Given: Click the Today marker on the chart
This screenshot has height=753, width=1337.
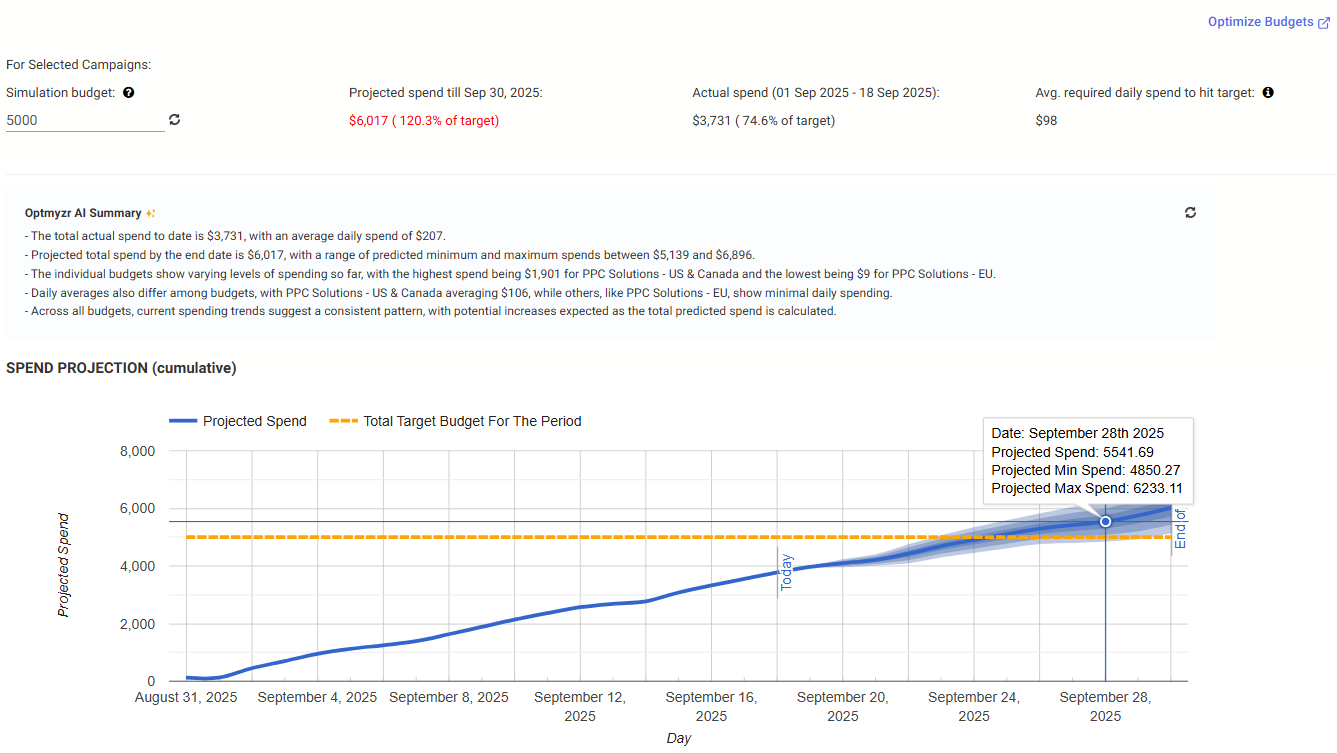Looking at the screenshot, I should coord(786,572).
